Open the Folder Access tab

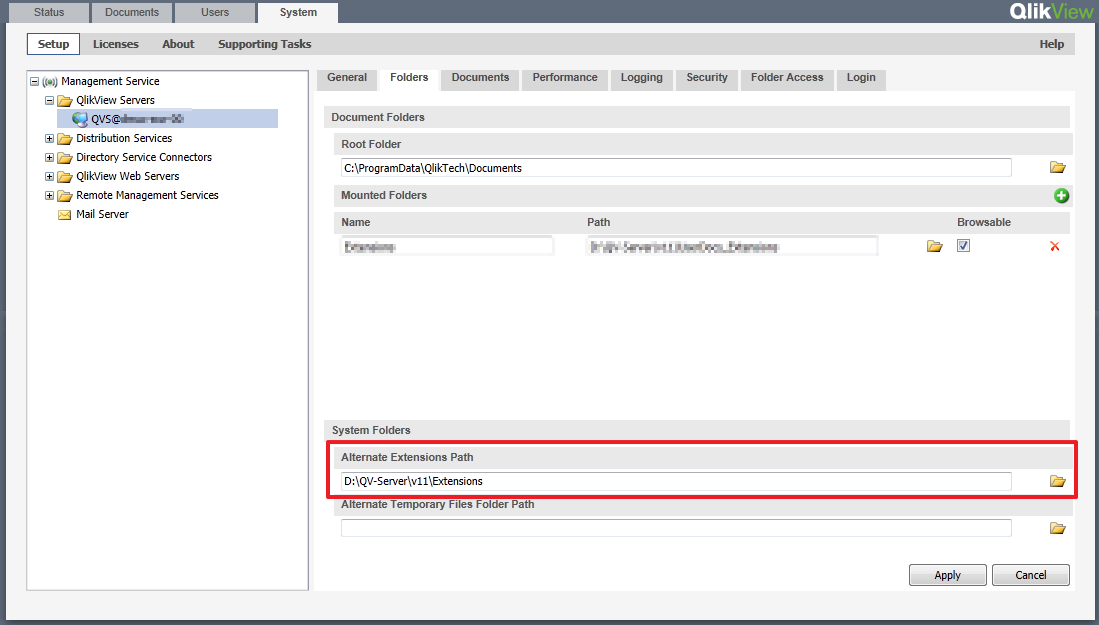click(787, 78)
